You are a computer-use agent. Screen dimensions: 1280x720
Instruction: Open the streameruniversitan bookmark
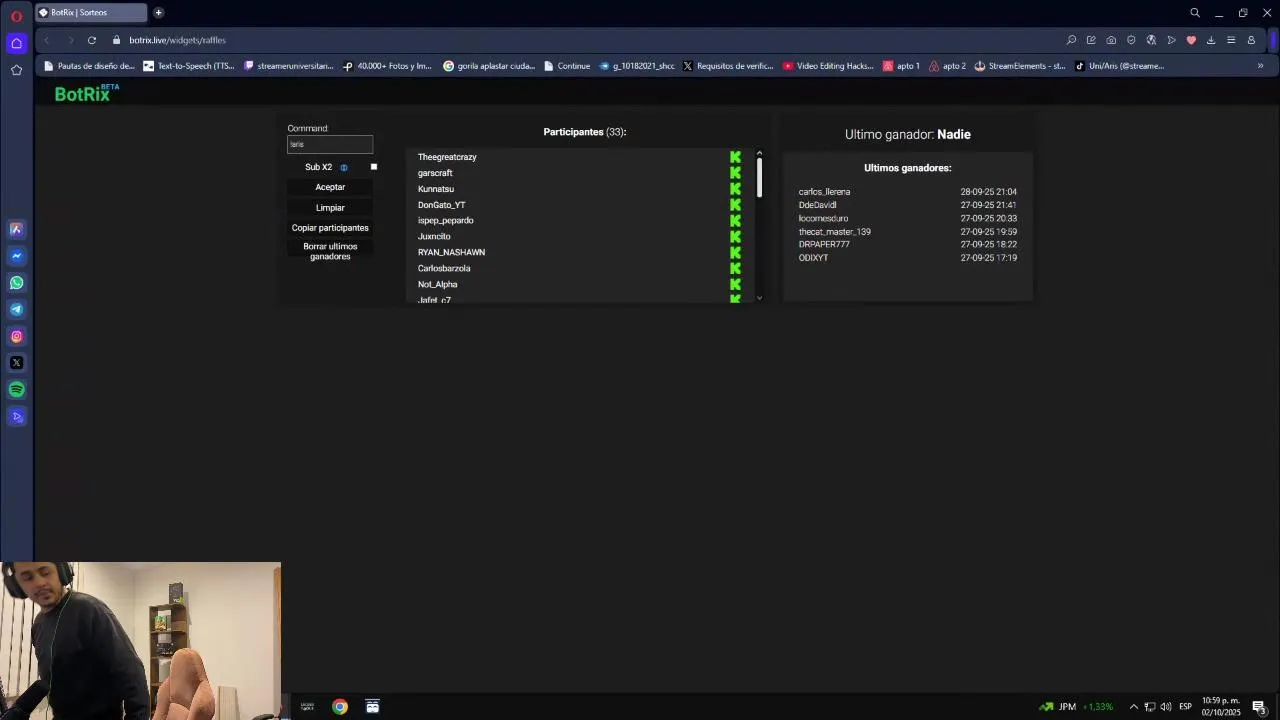click(289, 66)
